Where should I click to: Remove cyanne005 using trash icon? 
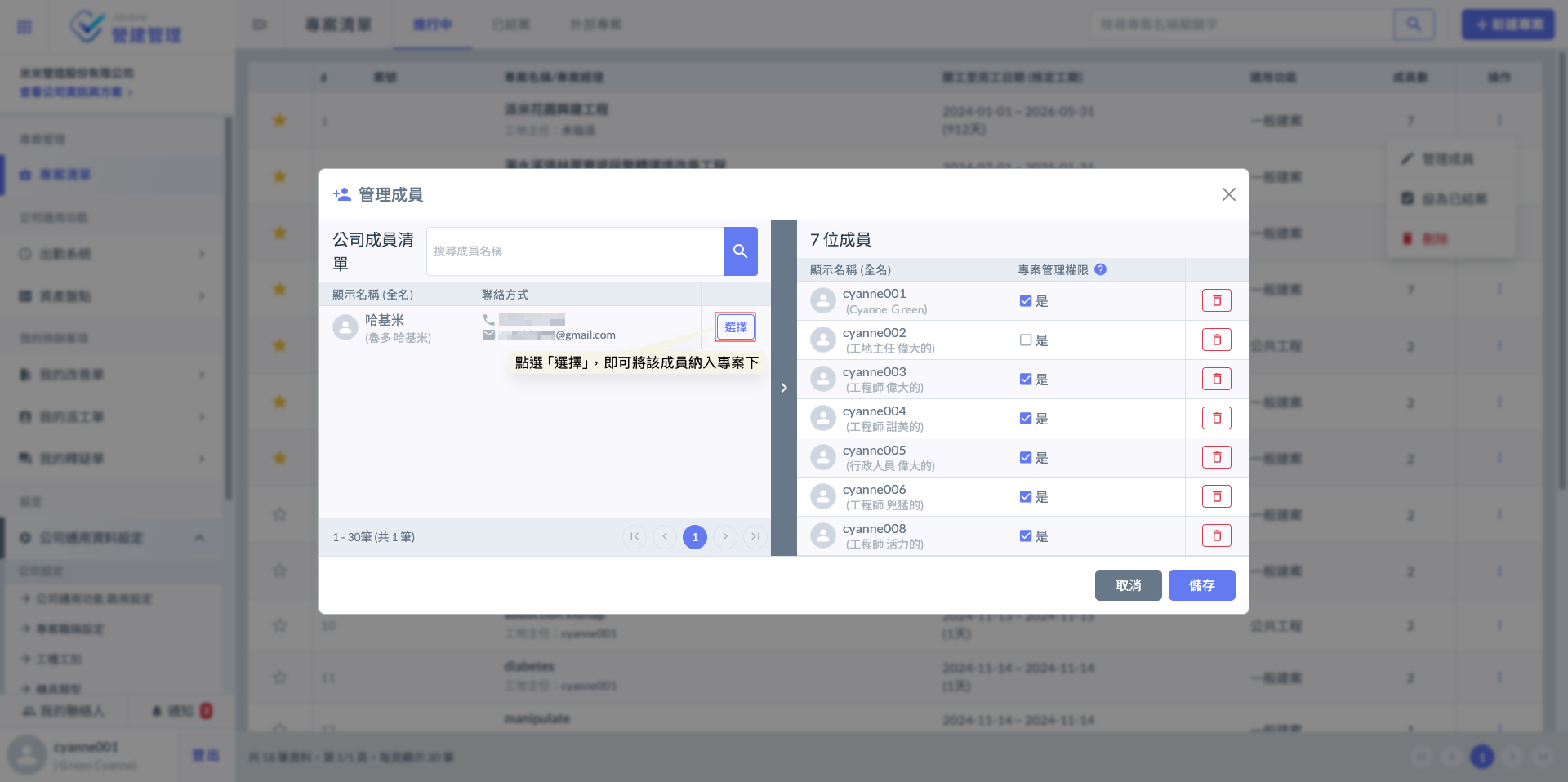click(1216, 458)
